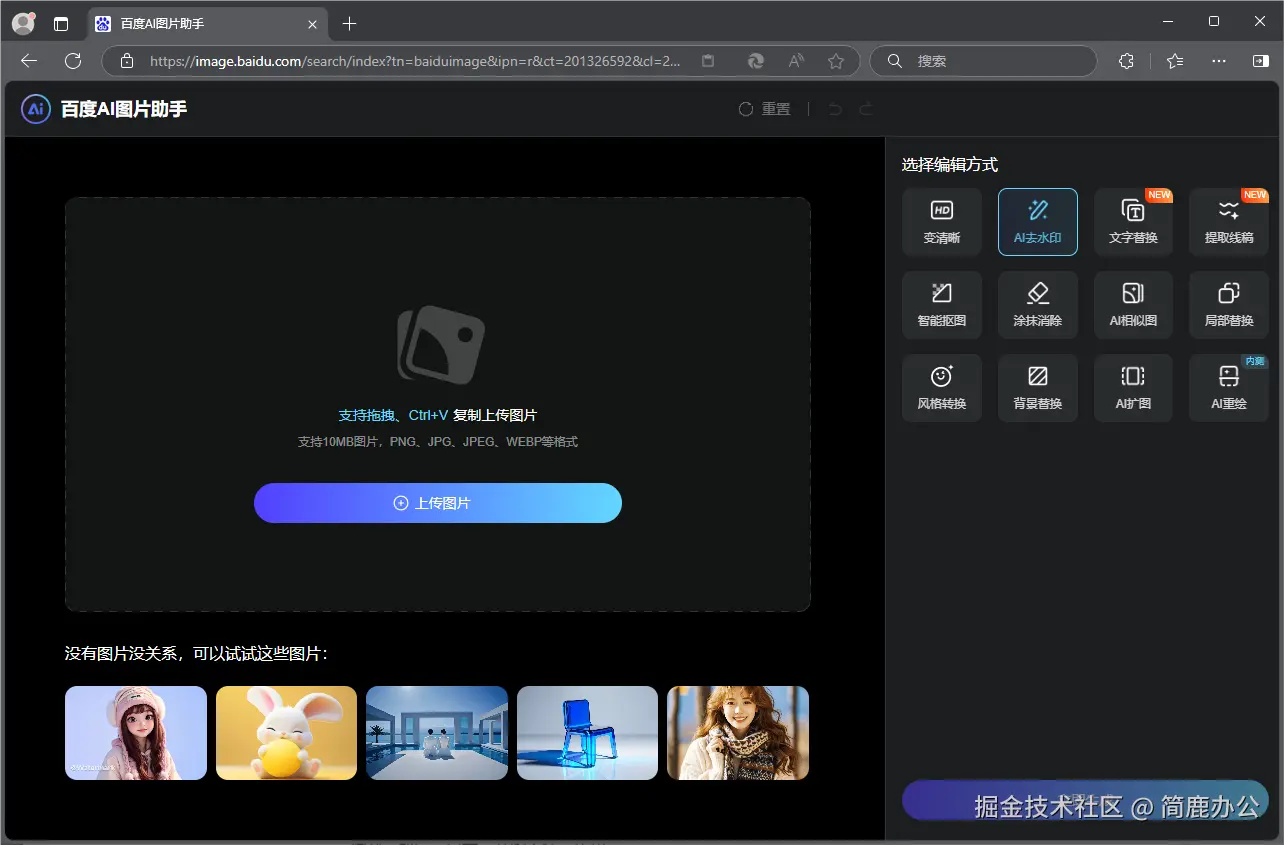Switch to the 百度AI图片助手 browser tab
The width and height of the screenshot is (1284, 845).
click(200, 23)
